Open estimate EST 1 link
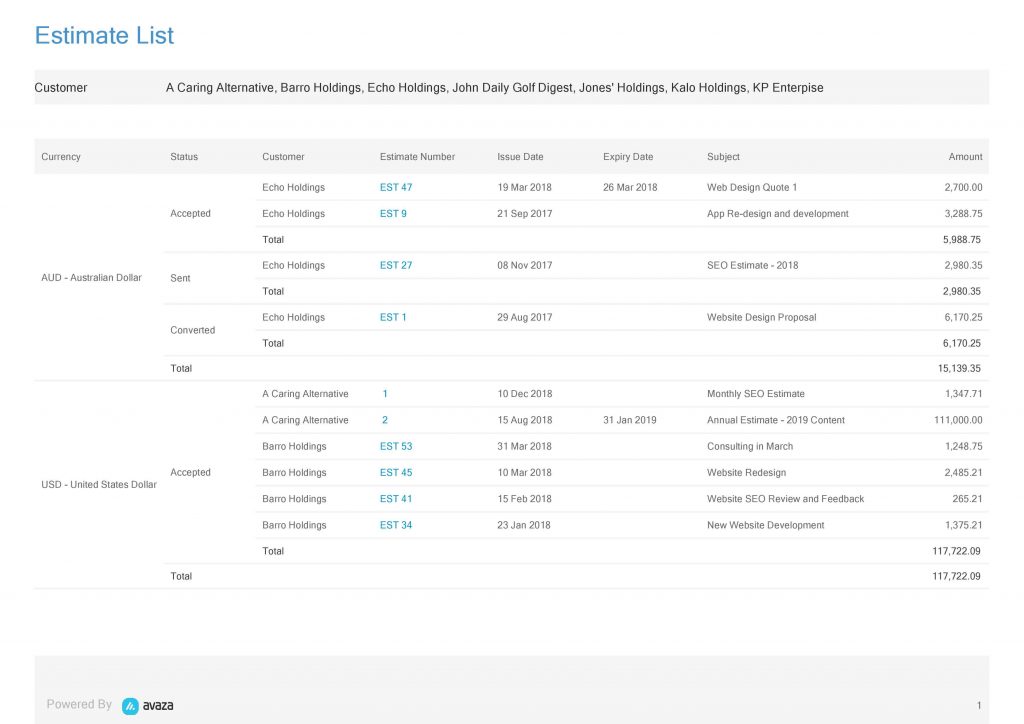This screenshot has height=724, width=1024. [393, 317]
